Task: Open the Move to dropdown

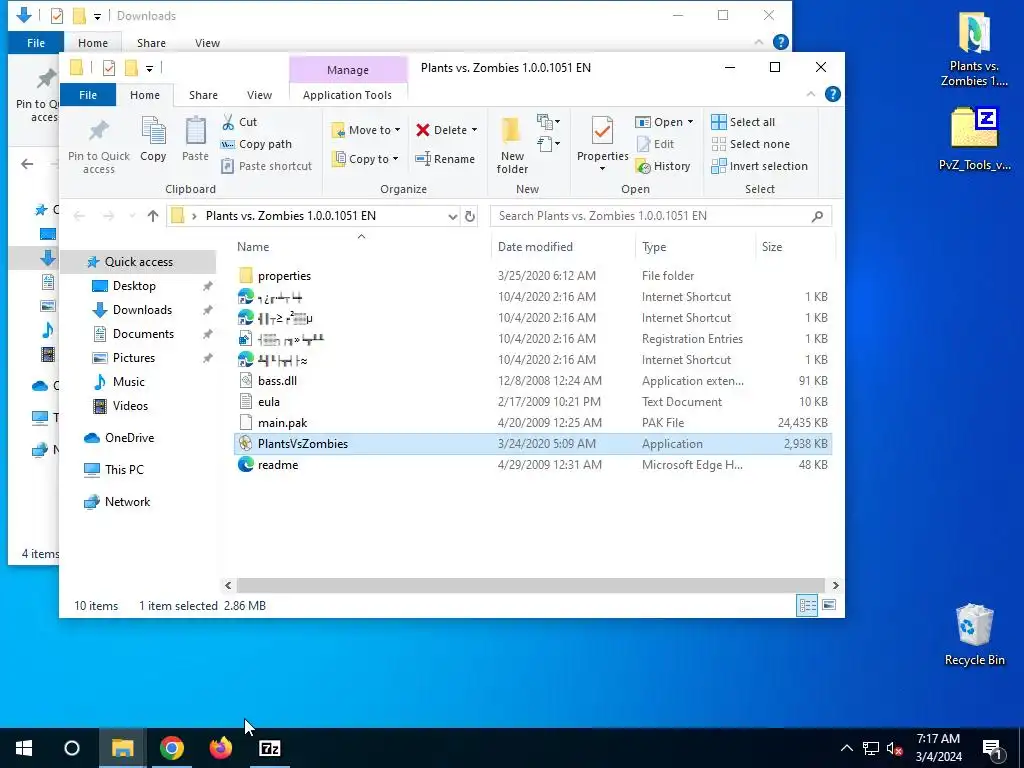Action: pyautogui.click(x=366, y=130)
